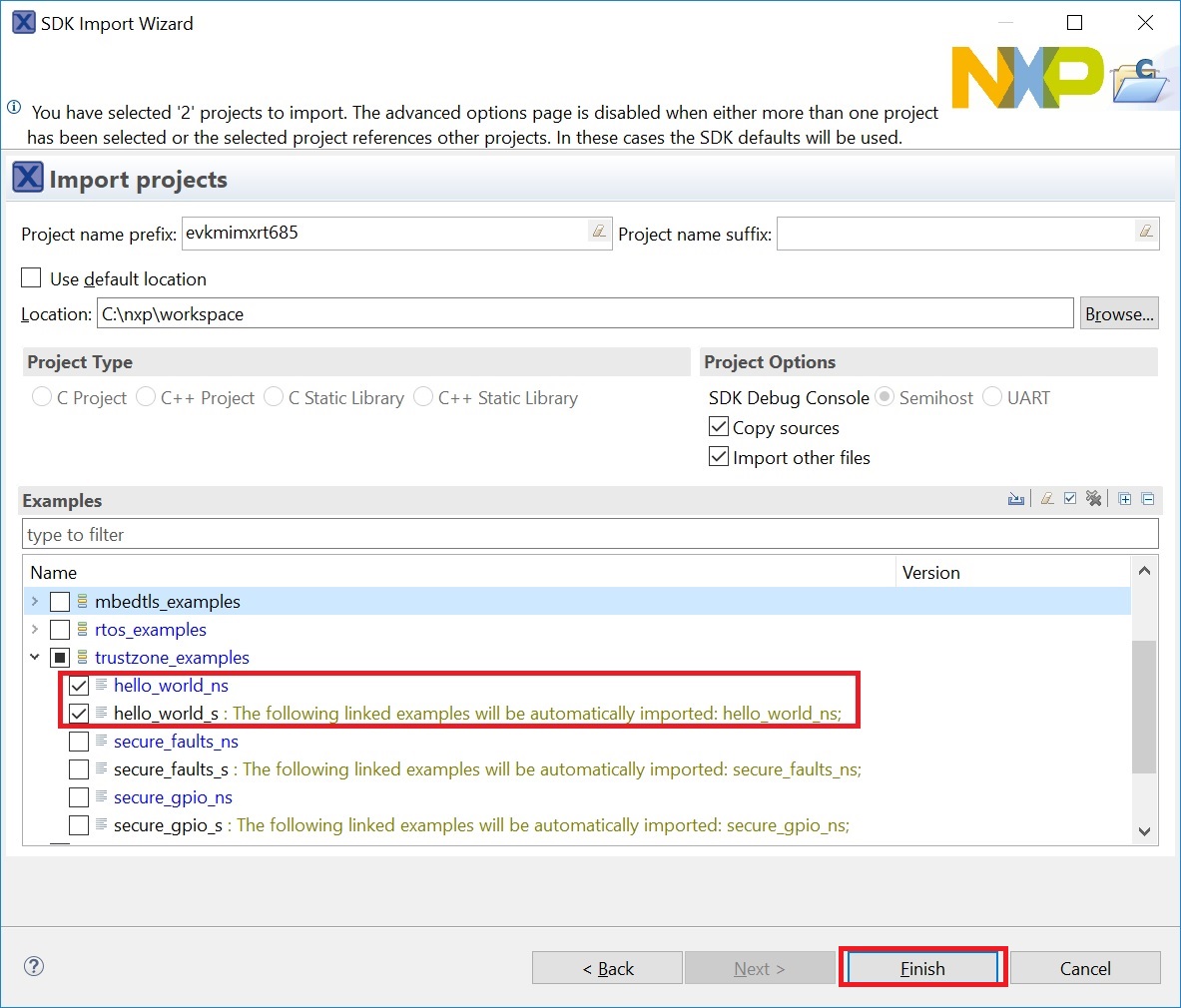Viewport: 1181px width, 1008px height.
Task: Uncheck the Copy sources option
Action: [x=719, y=427]
